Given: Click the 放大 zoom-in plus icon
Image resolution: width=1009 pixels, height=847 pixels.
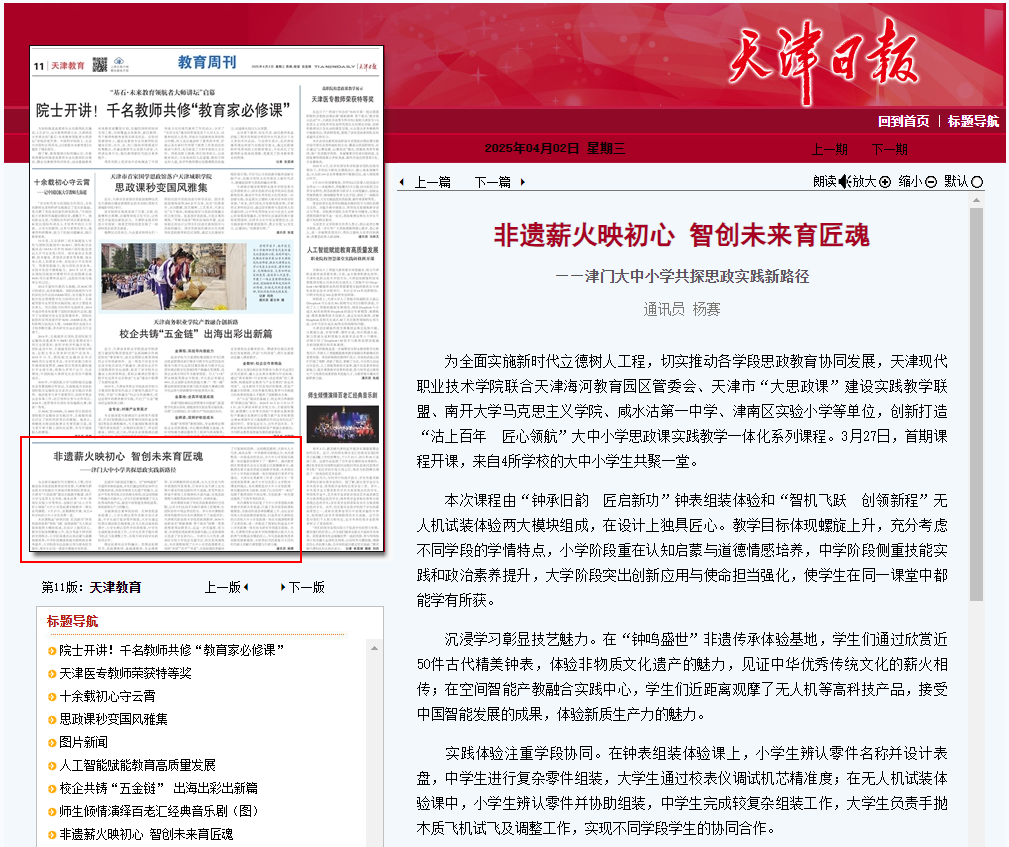Looking at the screenshot, I should 884,182.
